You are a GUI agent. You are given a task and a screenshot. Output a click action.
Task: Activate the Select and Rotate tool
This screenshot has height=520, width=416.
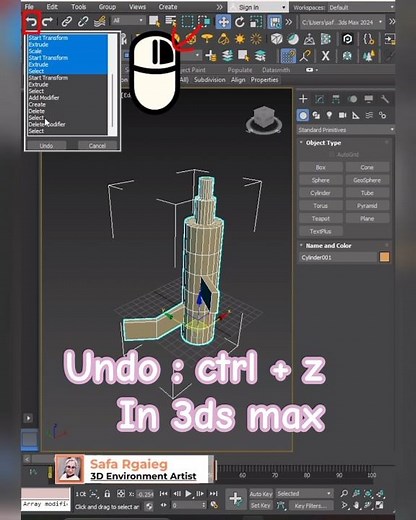240,22
